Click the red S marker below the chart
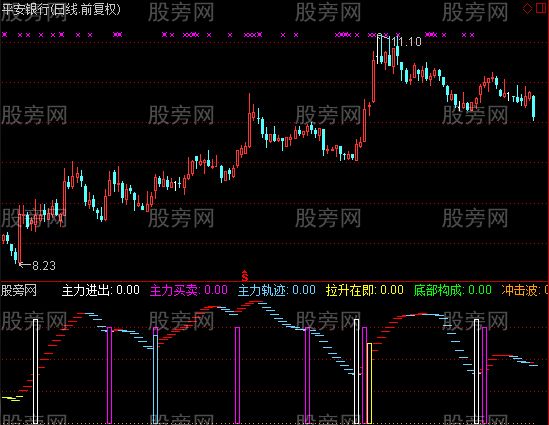The height and width of the screenshot is (425, 549). click(x=244, y=276)
